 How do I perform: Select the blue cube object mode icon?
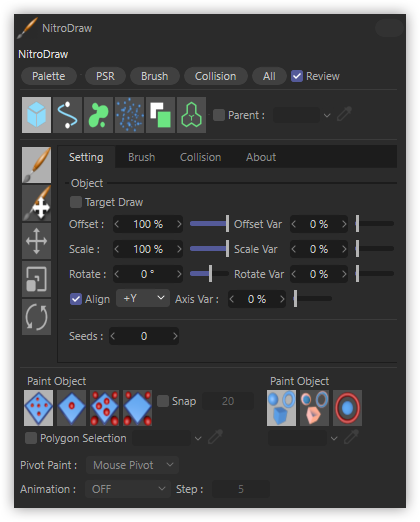36,115
